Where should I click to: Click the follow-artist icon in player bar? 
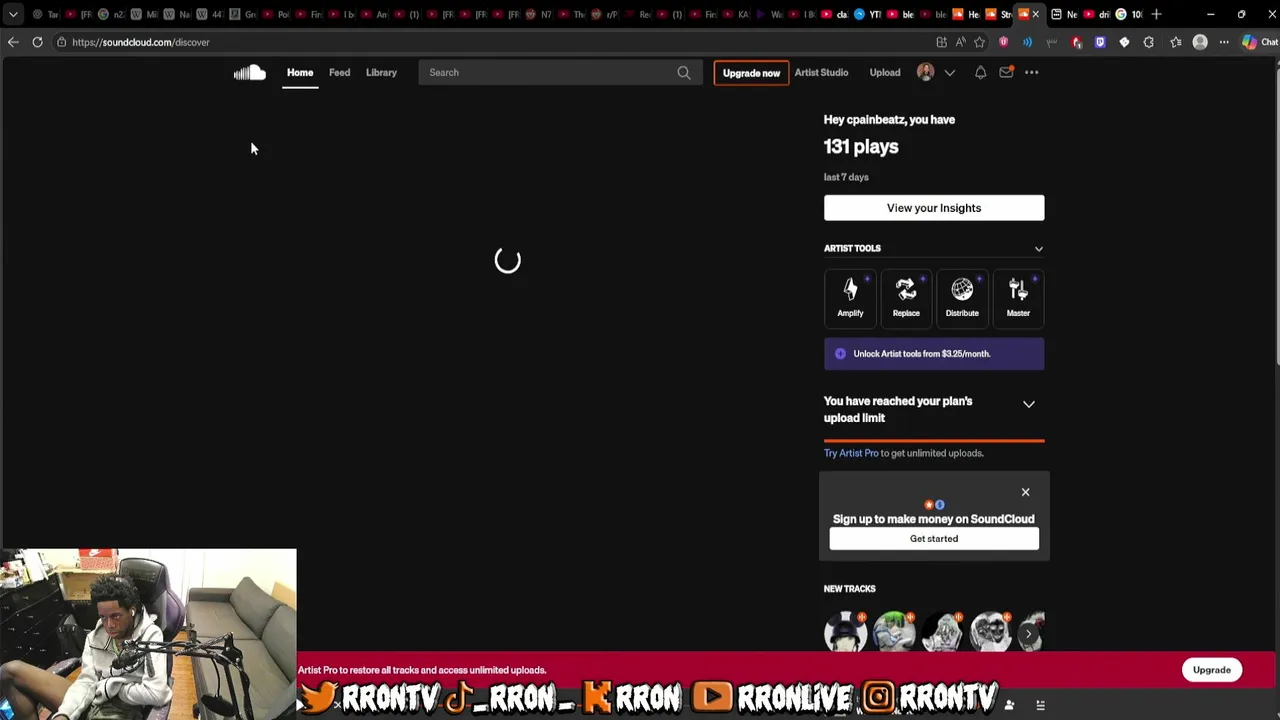coord(1009,706)
